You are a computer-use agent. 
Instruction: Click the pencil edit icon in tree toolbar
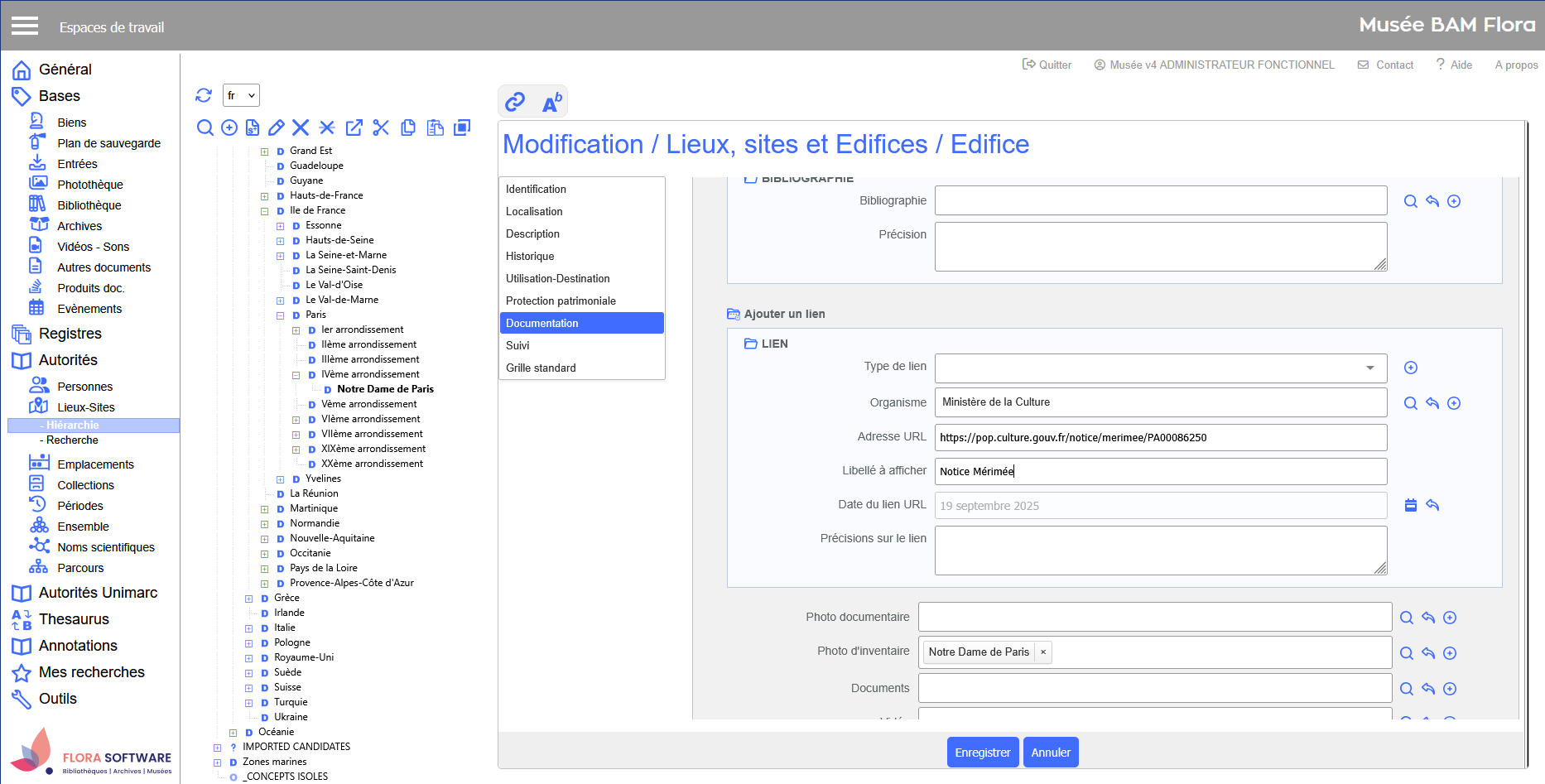pos(277,127)
